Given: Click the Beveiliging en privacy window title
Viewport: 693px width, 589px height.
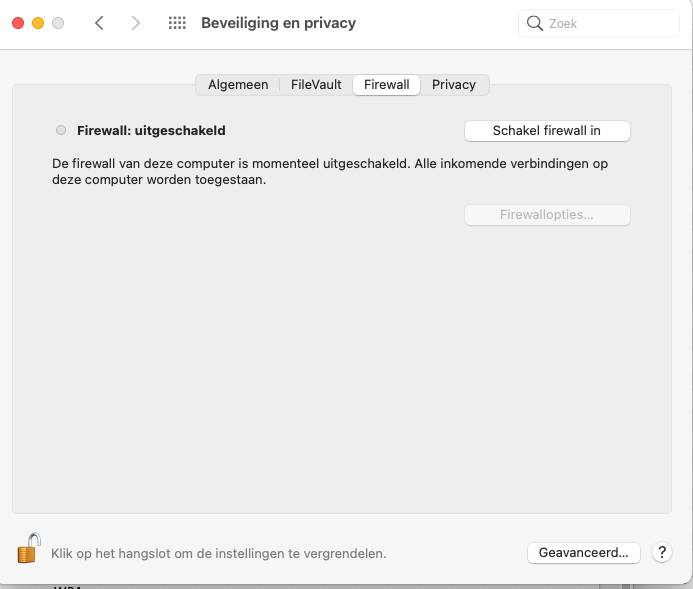Looking at the screenshot, I should click(278, 23).
